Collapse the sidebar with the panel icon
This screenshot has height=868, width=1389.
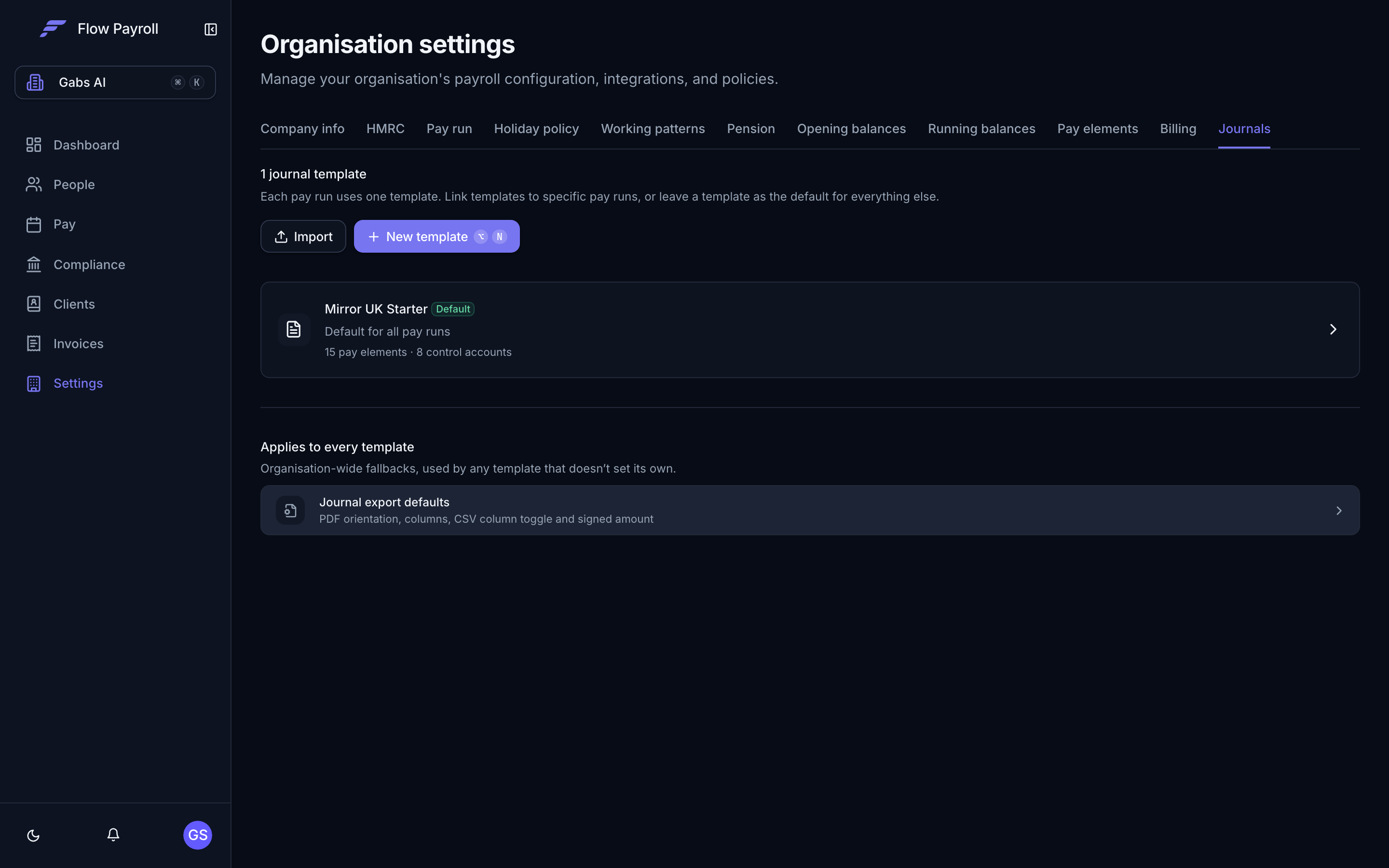point(211,29)
